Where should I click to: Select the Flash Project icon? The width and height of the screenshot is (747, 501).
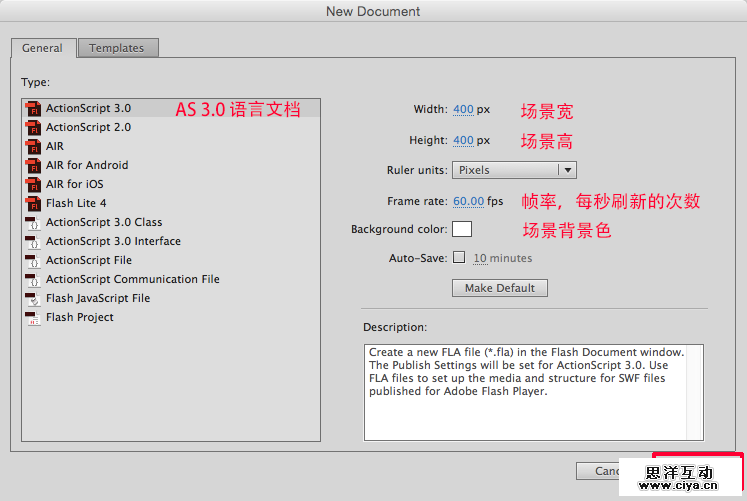pyautogui.click(x=33, y=317)
